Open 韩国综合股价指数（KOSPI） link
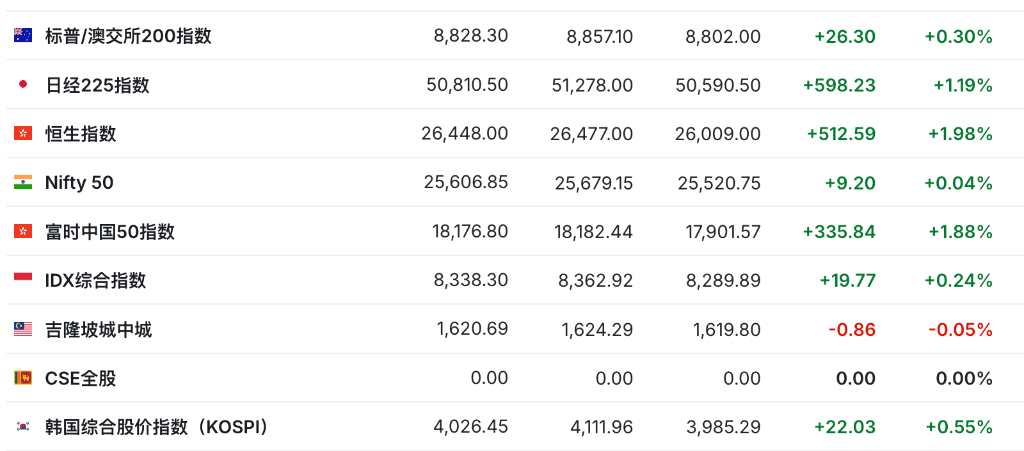Screen dimensions: 1024x451 point(156,427)
